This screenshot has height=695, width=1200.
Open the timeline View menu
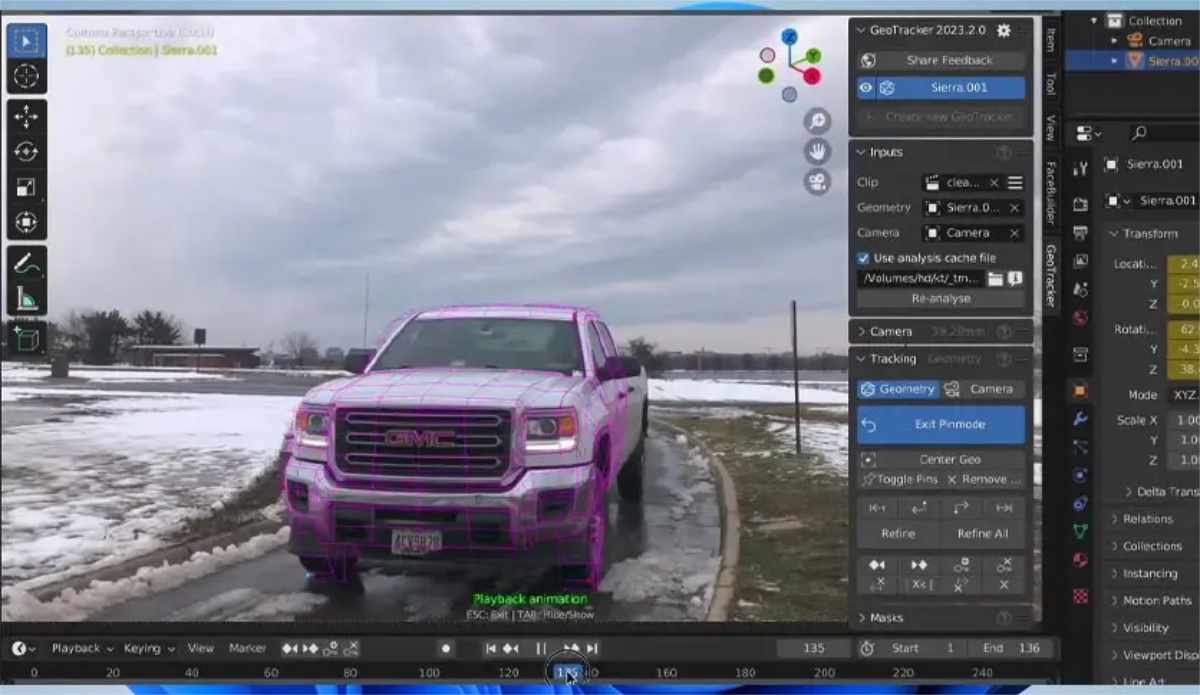[200, 648]
